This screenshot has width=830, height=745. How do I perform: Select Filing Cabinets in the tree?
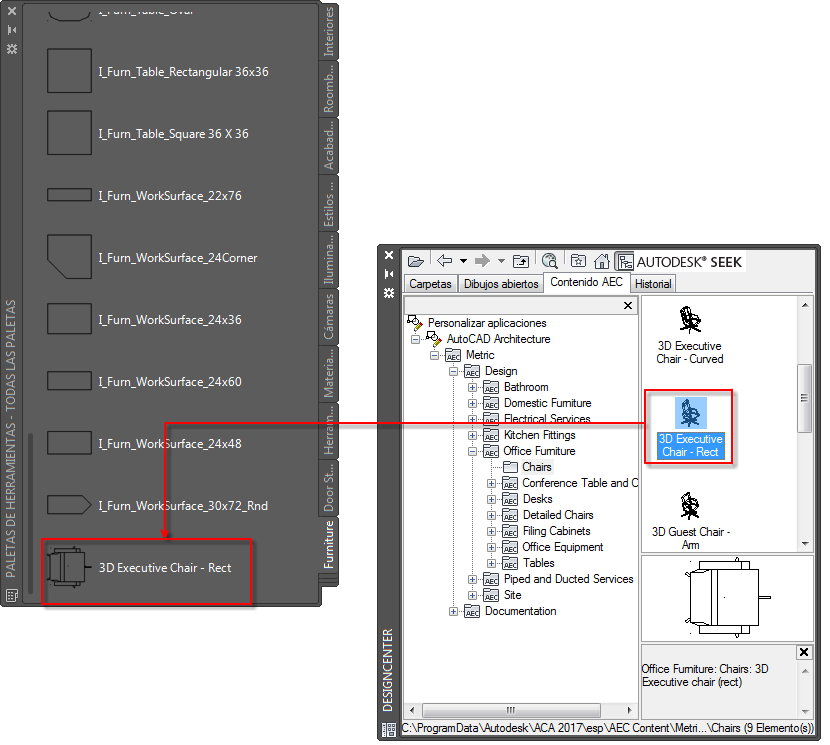(556, 531)
